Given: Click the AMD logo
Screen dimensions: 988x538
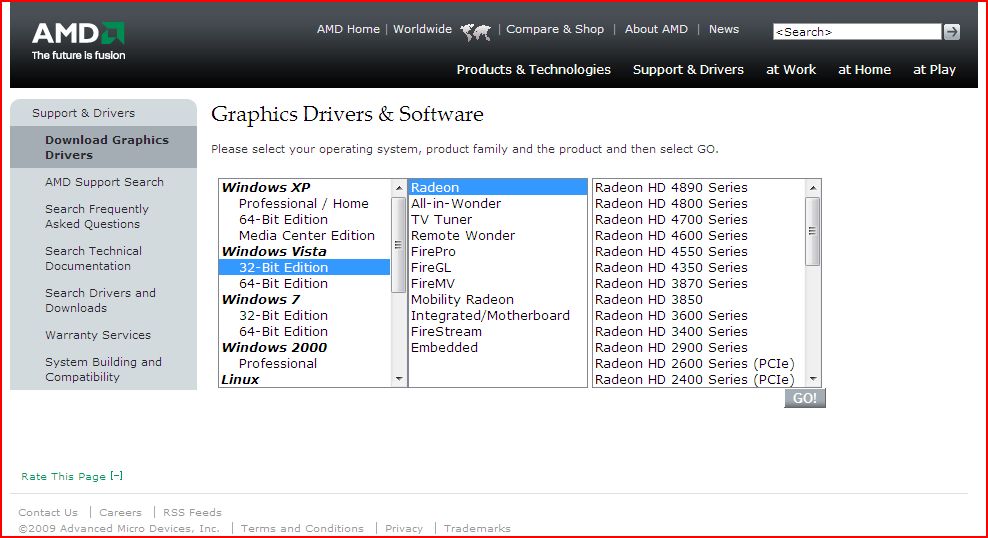Looking at the screenshot, I should [x=78, y=41].
